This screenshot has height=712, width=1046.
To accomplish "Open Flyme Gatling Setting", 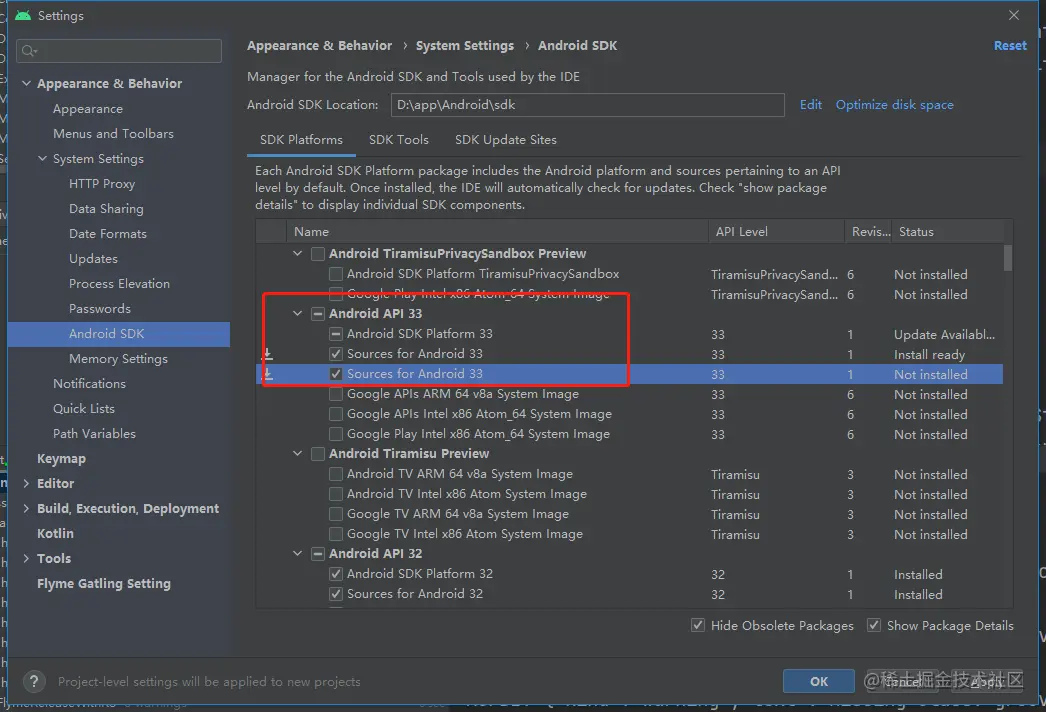I will click(104, 584).
